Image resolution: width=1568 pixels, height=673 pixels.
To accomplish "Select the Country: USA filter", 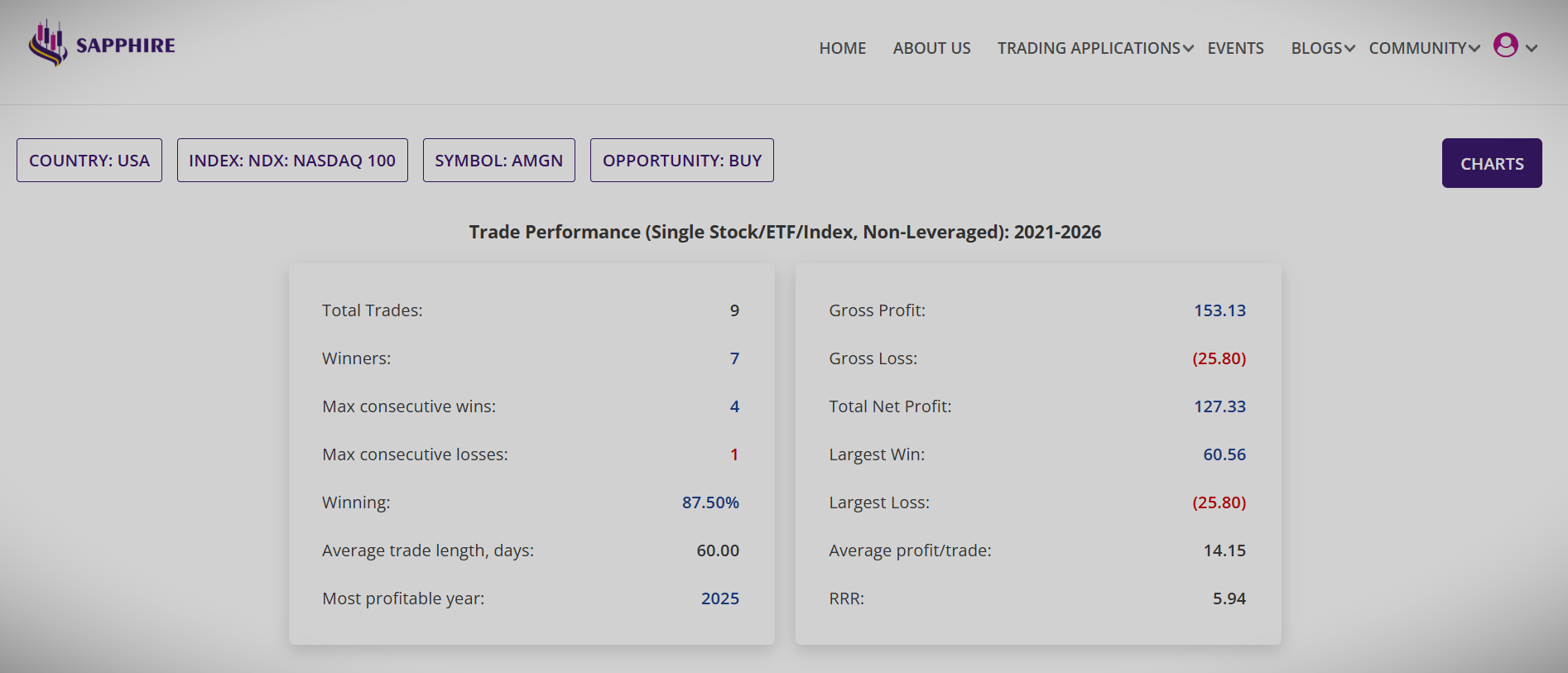I will click(89, 161).
